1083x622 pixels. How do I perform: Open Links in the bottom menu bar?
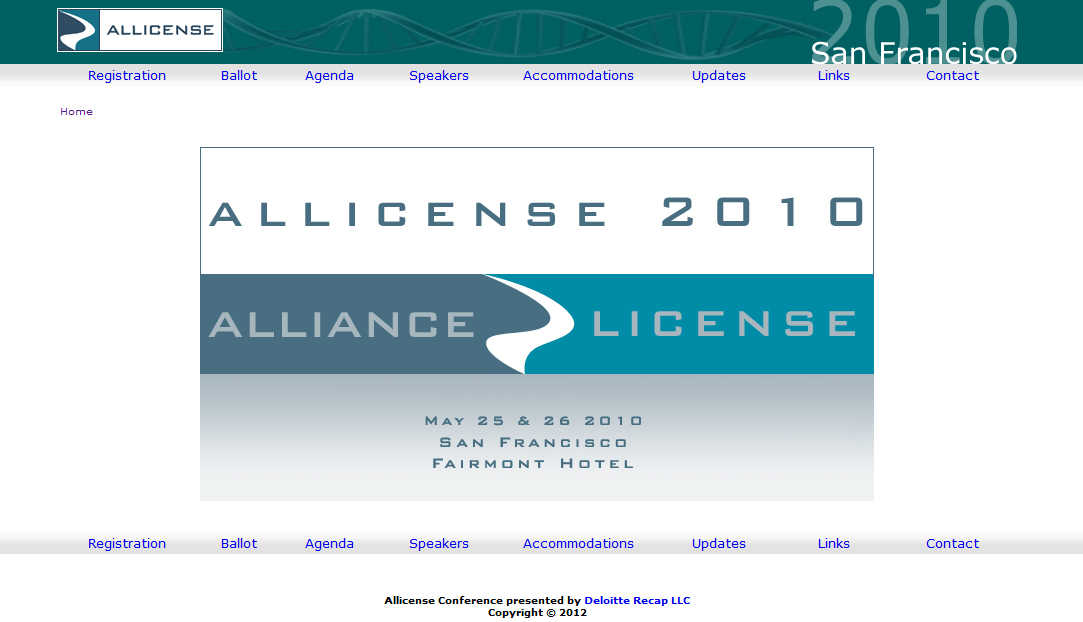click(833, 544)
